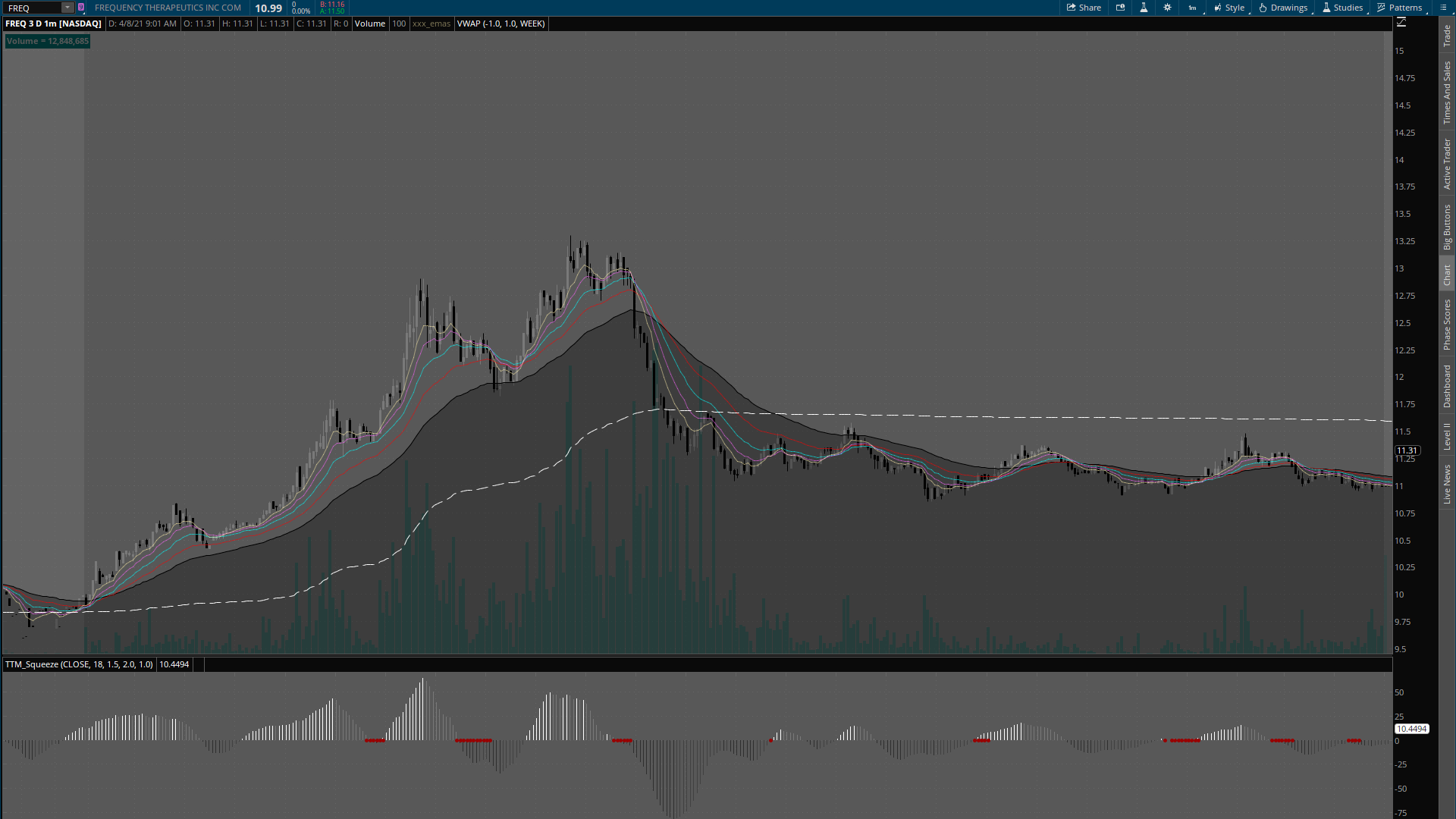
Task: Open the 1m timeframe selector
Action: 1192,8
